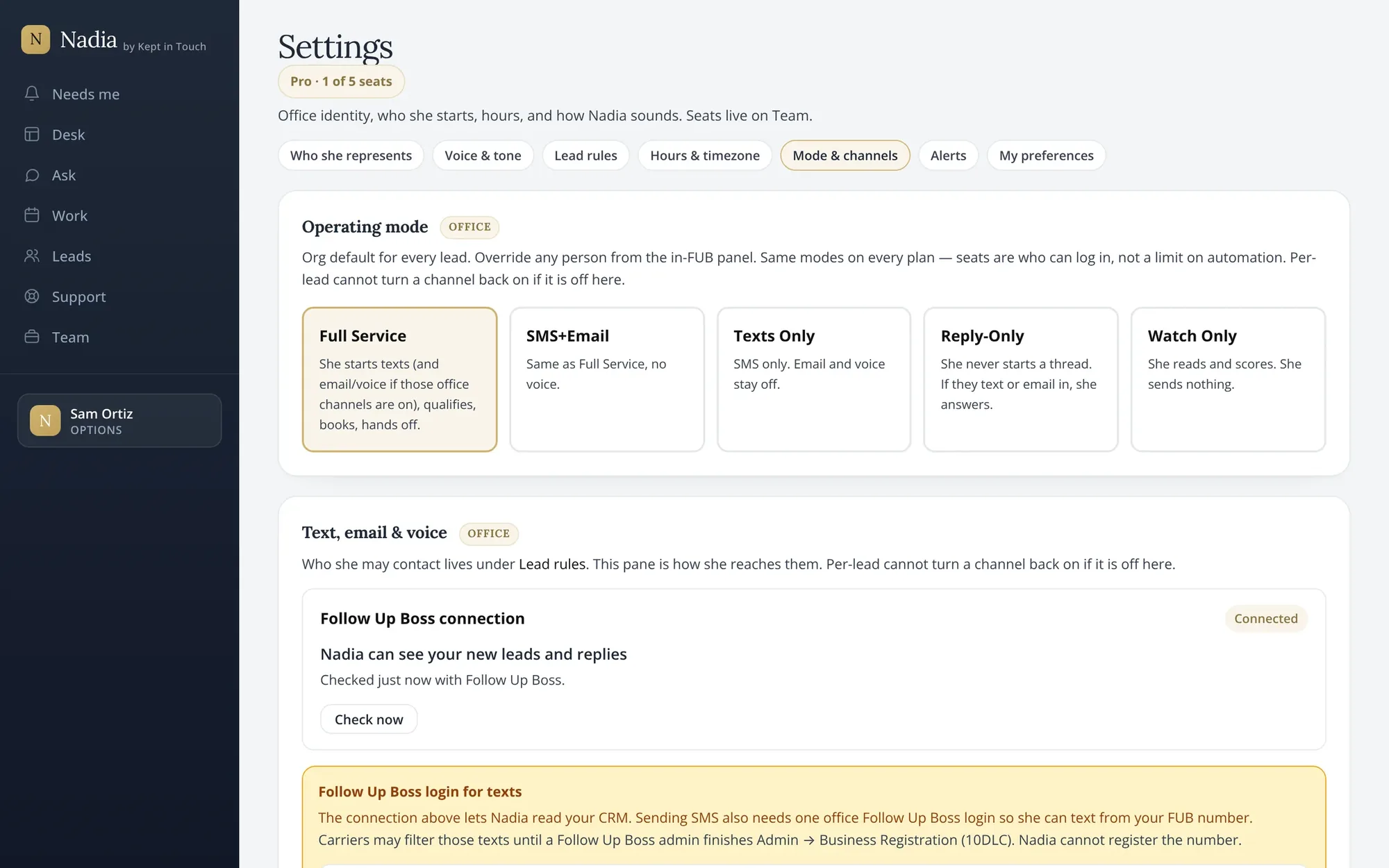Click OFFICE badge beside Text, email & voice

pos(488,533)
